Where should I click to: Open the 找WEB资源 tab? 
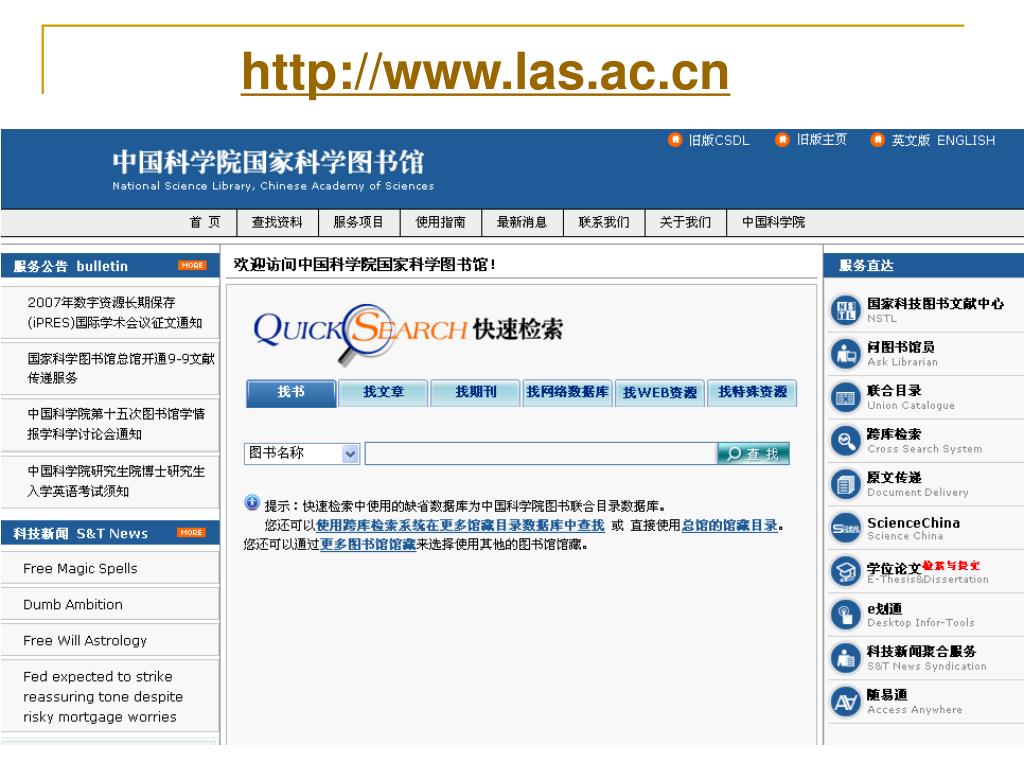pos(660,392)
